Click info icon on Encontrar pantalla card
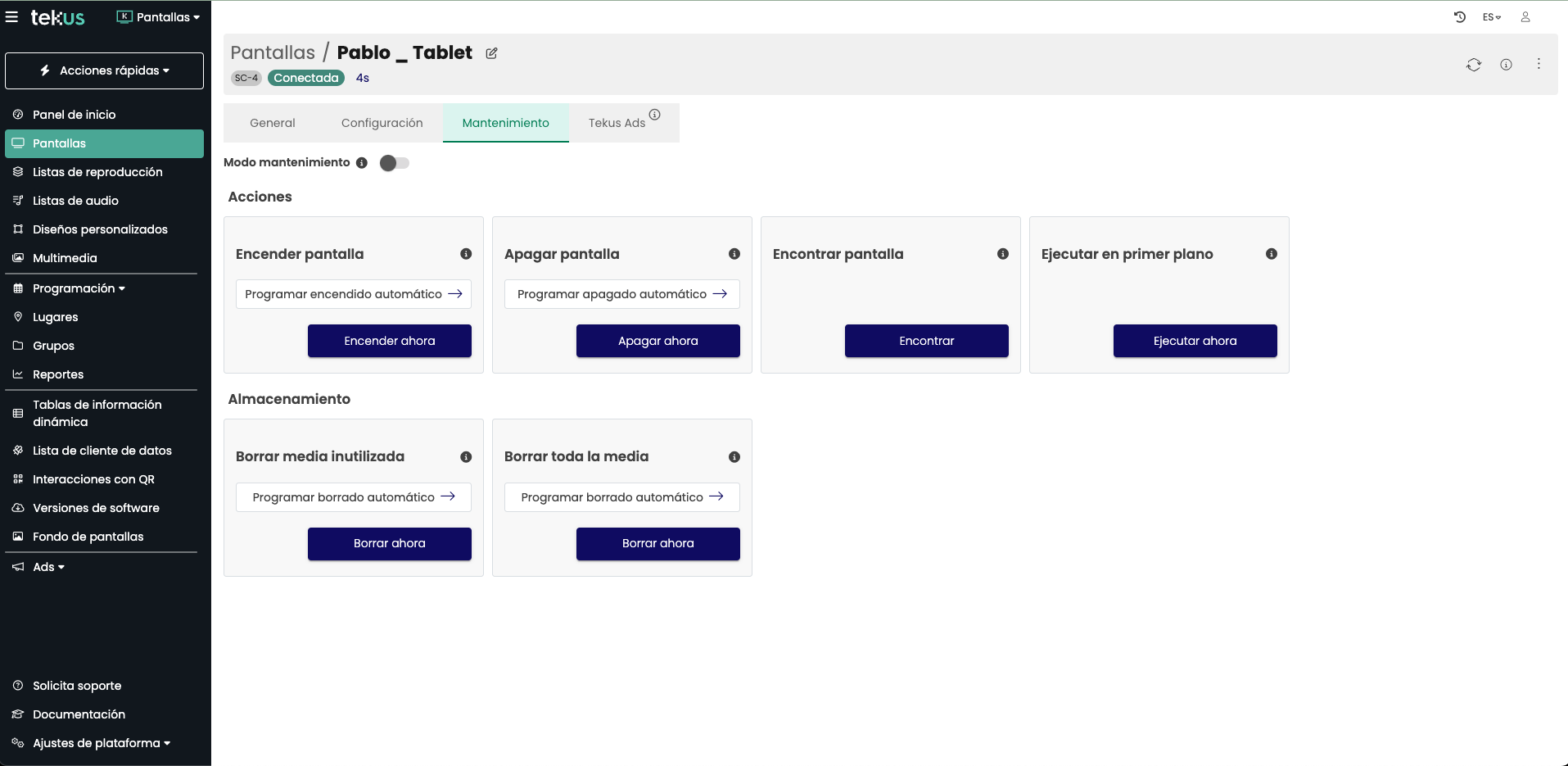 1002,254
